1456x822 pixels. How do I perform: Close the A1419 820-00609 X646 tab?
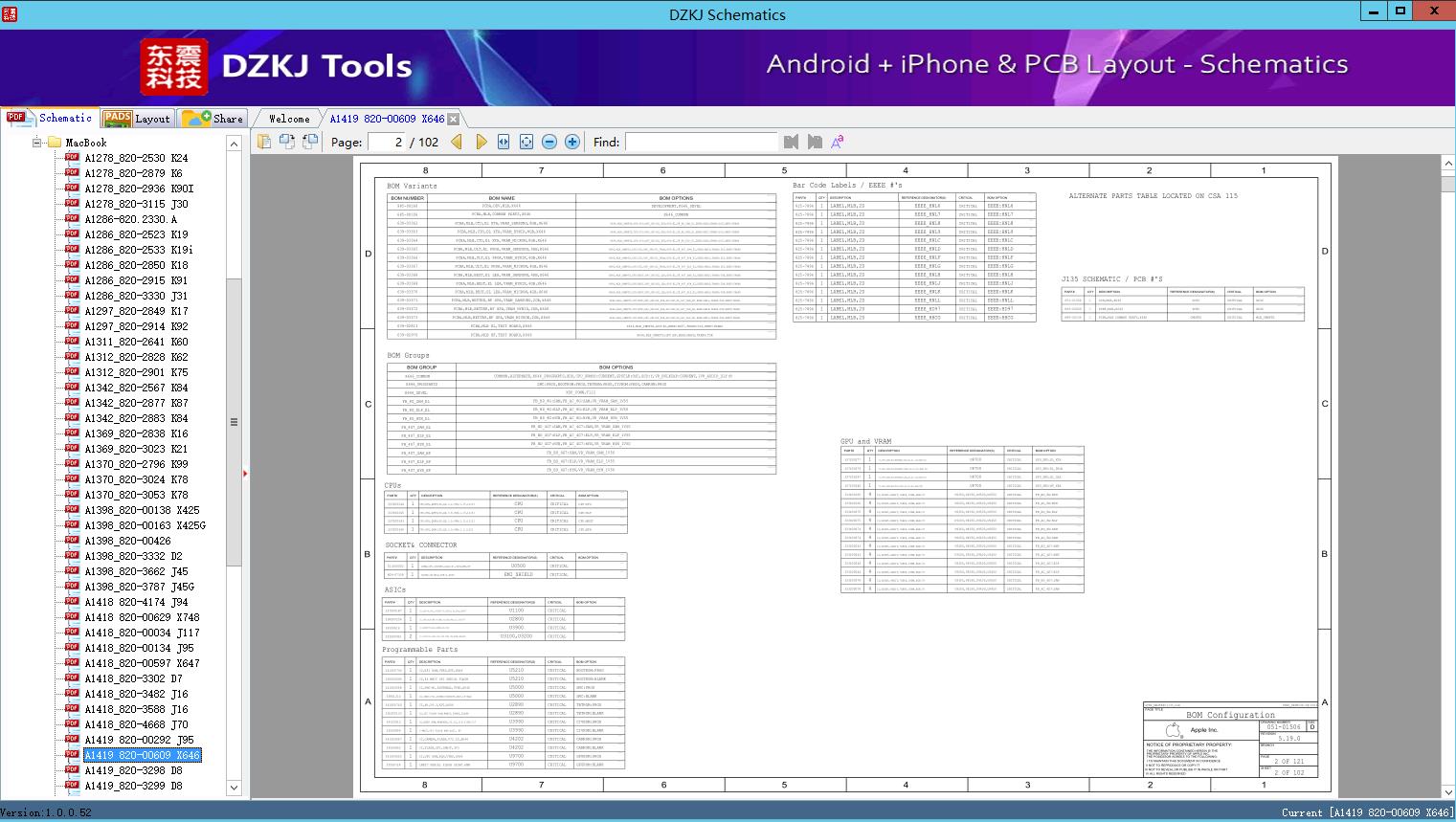click(x=454, y=119)
